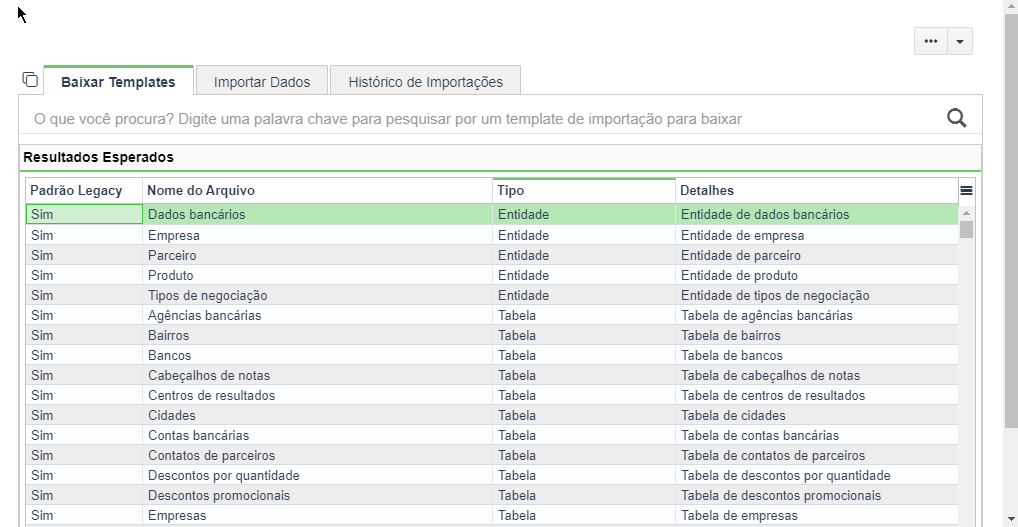This screenshot has height=527, width=1018.
Task: Click Entidade de tipos de negociação cell
Action: (817, 295)
